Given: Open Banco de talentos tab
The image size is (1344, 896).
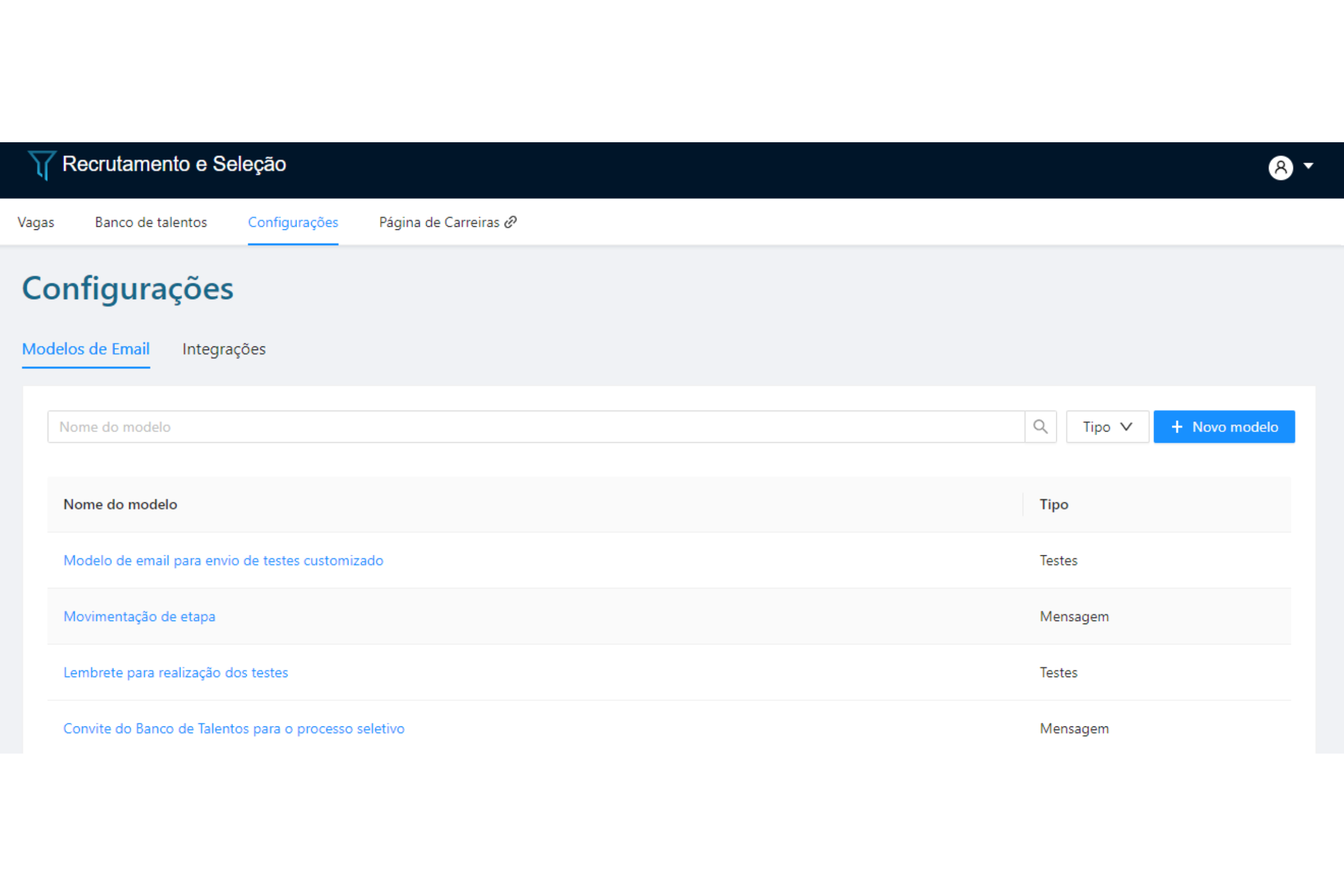Looking at the screenshot, I should click(151, 222).
